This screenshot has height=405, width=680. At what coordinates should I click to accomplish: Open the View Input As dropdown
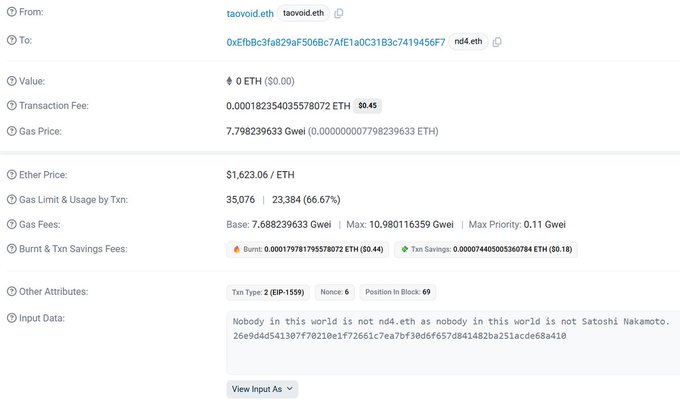pyautogui.click(x=262, y=389)
